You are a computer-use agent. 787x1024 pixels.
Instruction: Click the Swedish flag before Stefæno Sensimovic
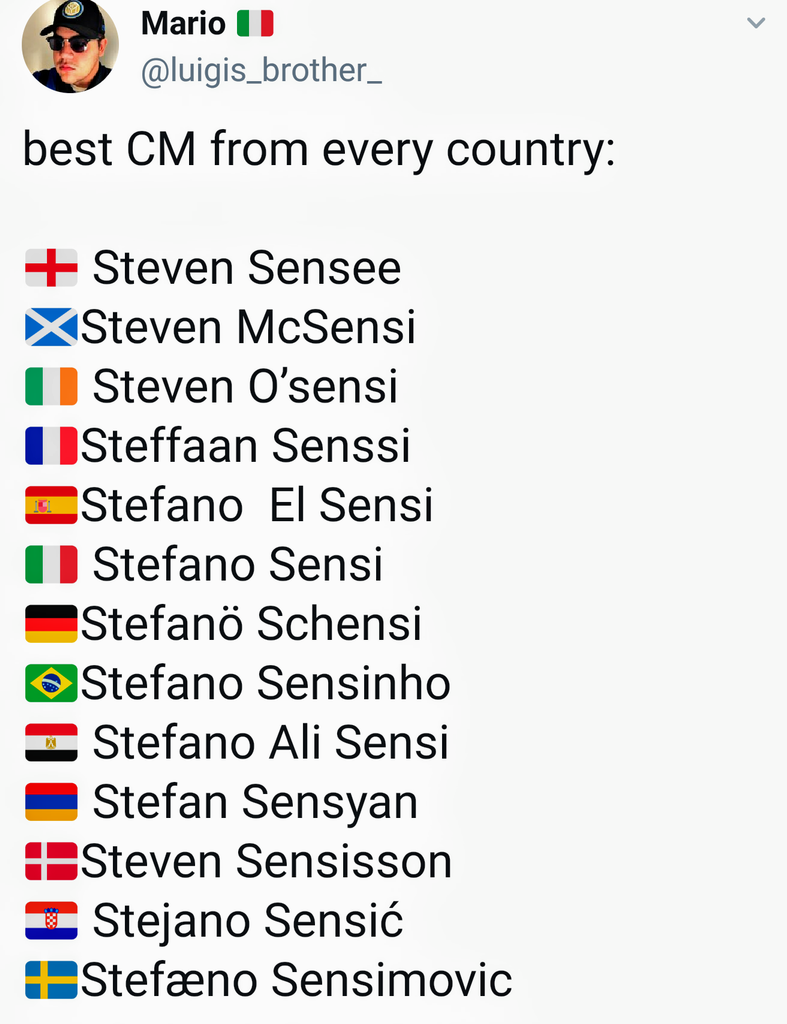tap(51, 980)
